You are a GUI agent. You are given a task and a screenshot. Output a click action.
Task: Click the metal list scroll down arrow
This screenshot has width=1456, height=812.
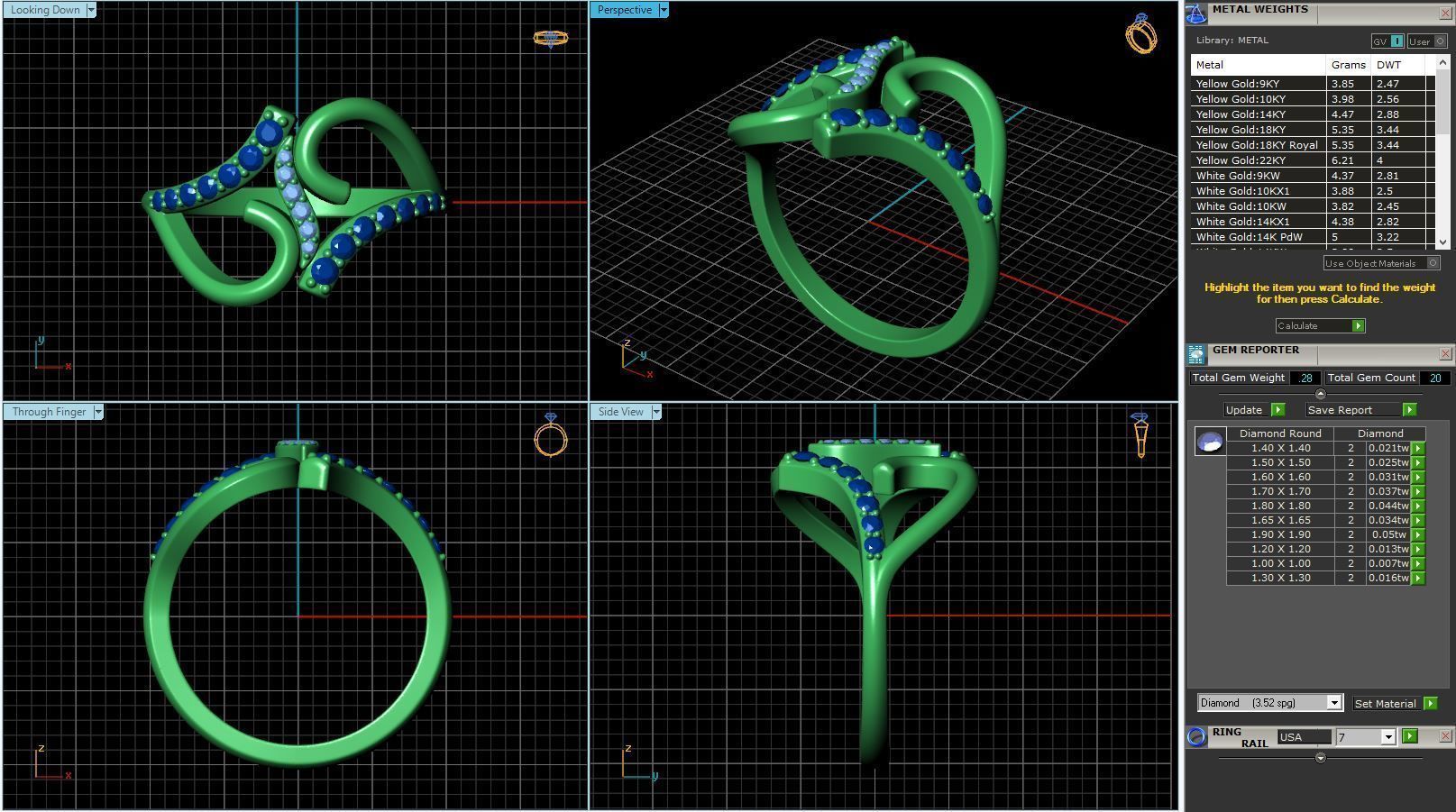1442,242
